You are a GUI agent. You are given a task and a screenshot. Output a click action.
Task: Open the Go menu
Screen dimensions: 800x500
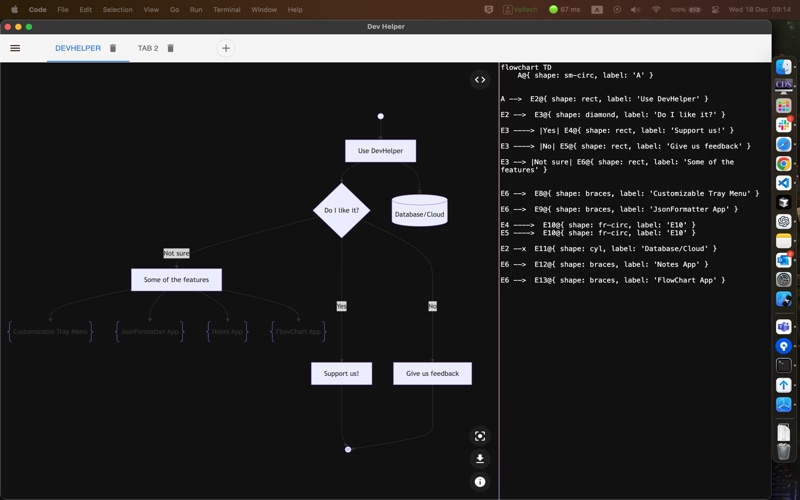pyautogui.click(x=174, y=9)
